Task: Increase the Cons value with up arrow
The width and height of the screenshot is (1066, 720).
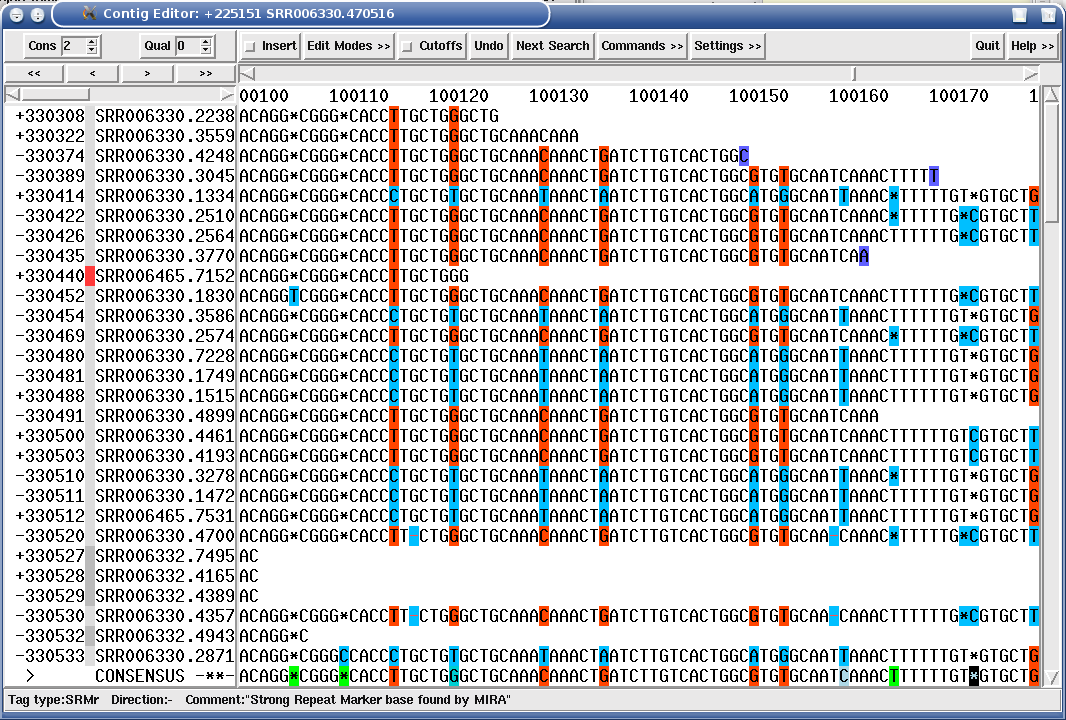Action: coord(92,41)
